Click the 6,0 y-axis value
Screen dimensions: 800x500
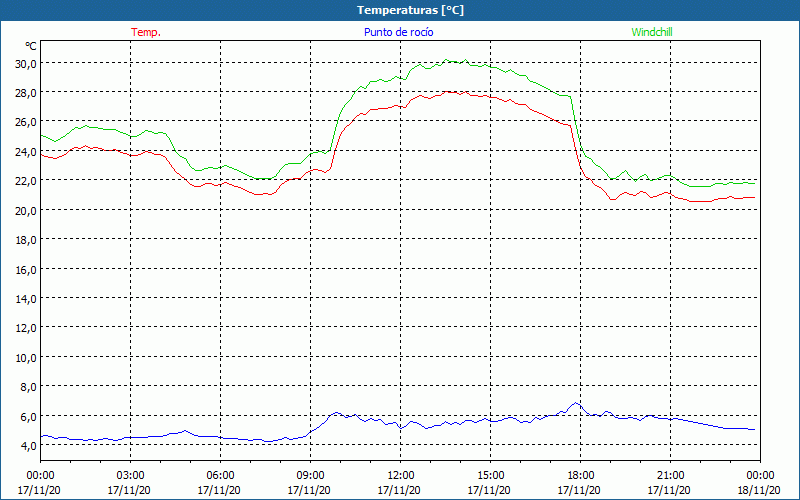coord(29,417)
